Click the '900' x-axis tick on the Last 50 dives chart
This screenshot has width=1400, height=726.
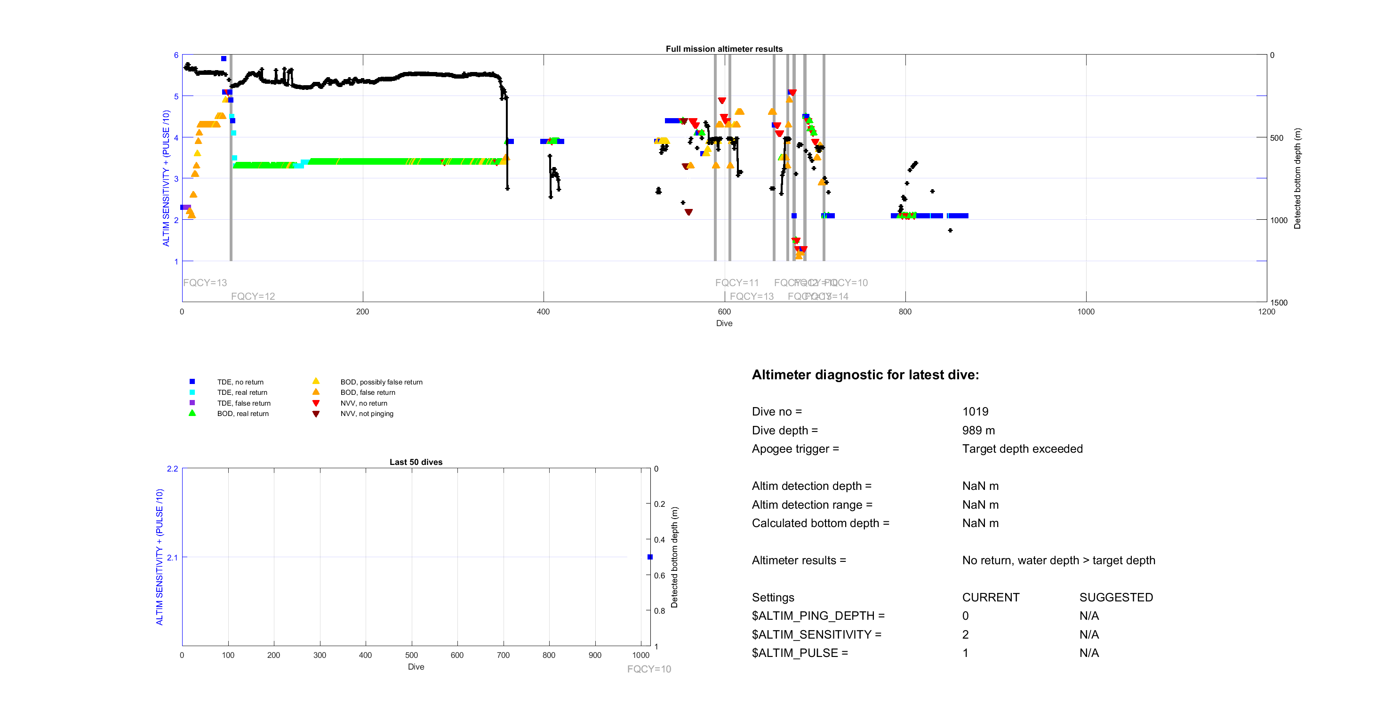(596, 655)
